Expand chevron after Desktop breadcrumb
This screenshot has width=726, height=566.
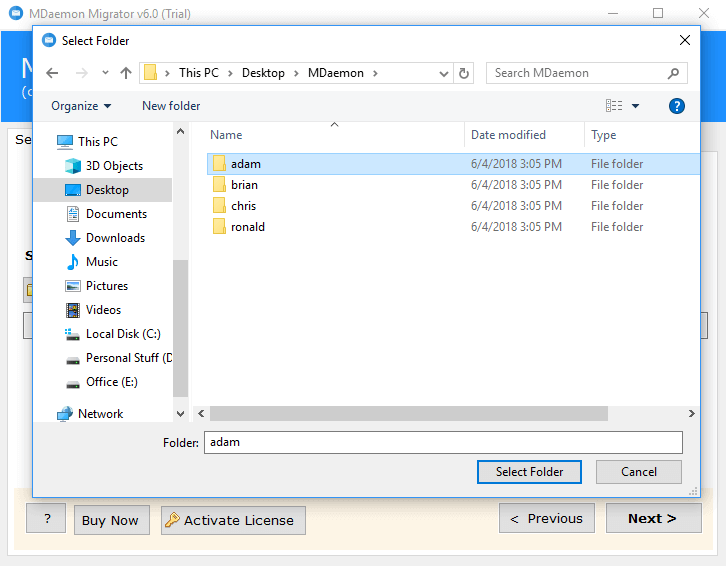pos(296,73)
